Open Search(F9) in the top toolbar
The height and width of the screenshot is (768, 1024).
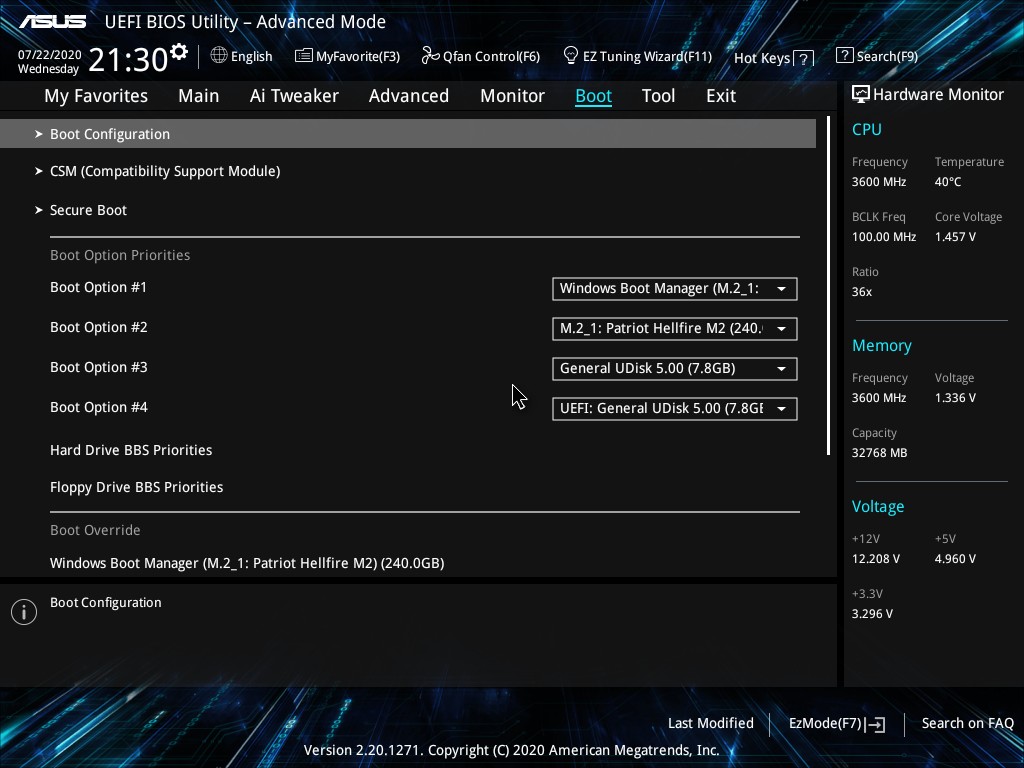point(876,57)
